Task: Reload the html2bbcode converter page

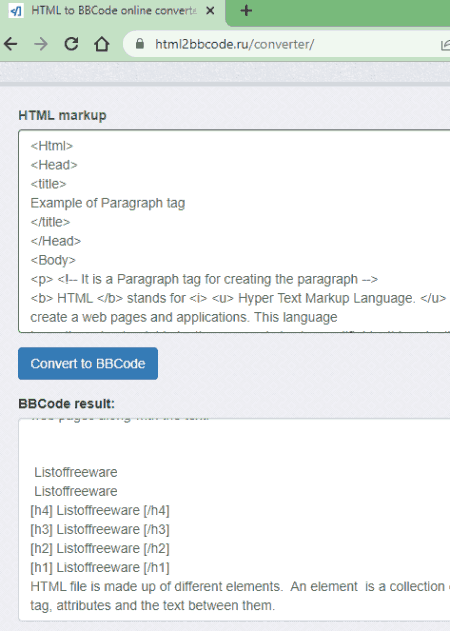Action: [71, 44]
